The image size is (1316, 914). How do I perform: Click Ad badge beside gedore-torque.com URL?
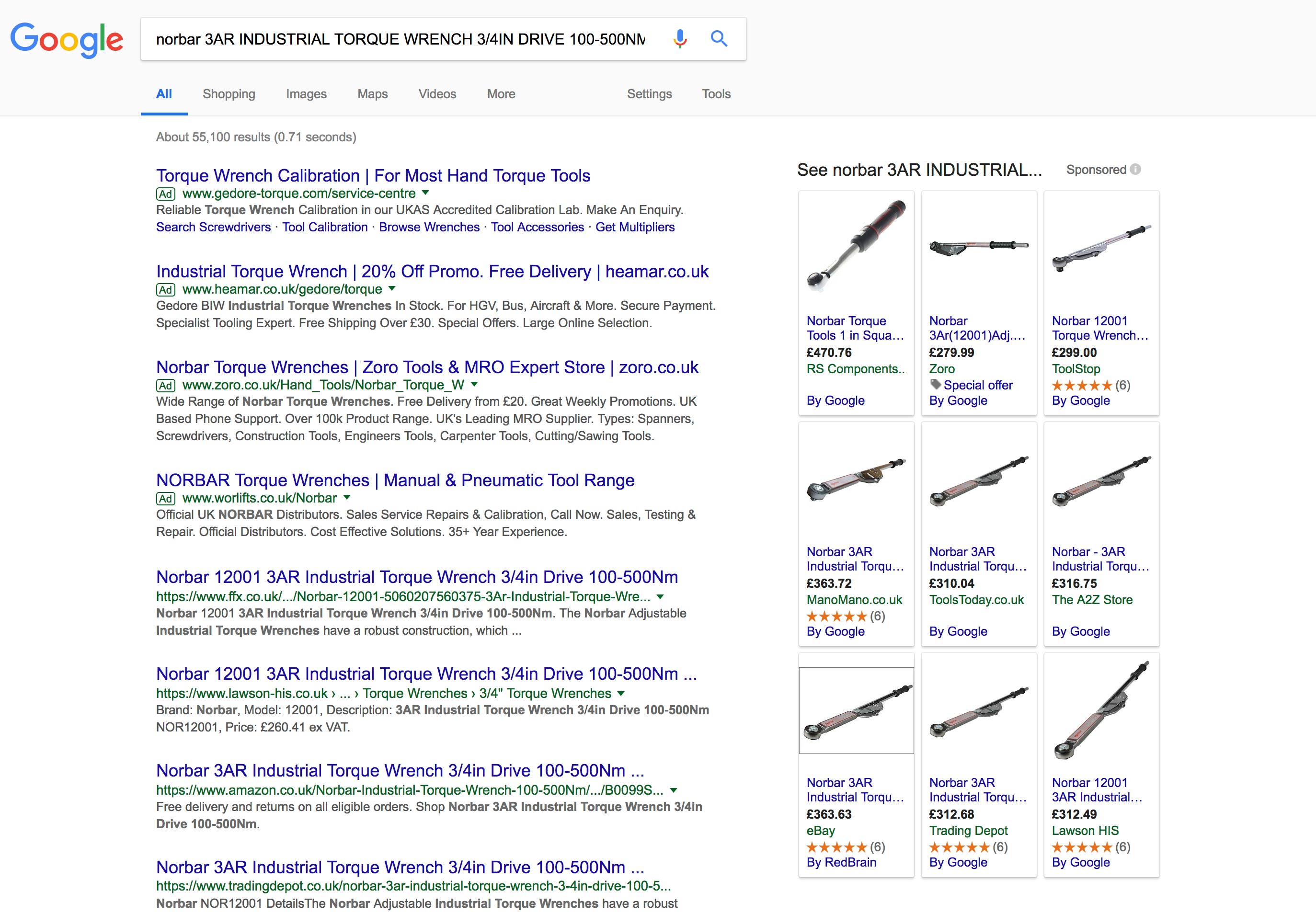point(165,194)
